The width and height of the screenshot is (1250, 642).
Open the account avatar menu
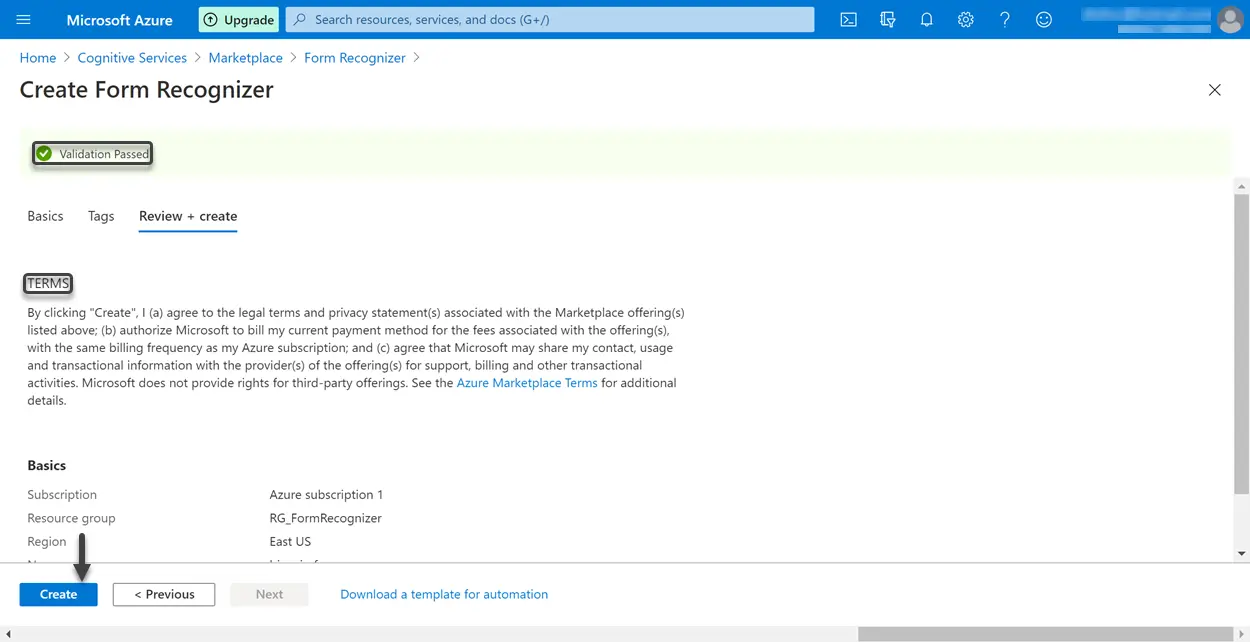coord(1229,19)
